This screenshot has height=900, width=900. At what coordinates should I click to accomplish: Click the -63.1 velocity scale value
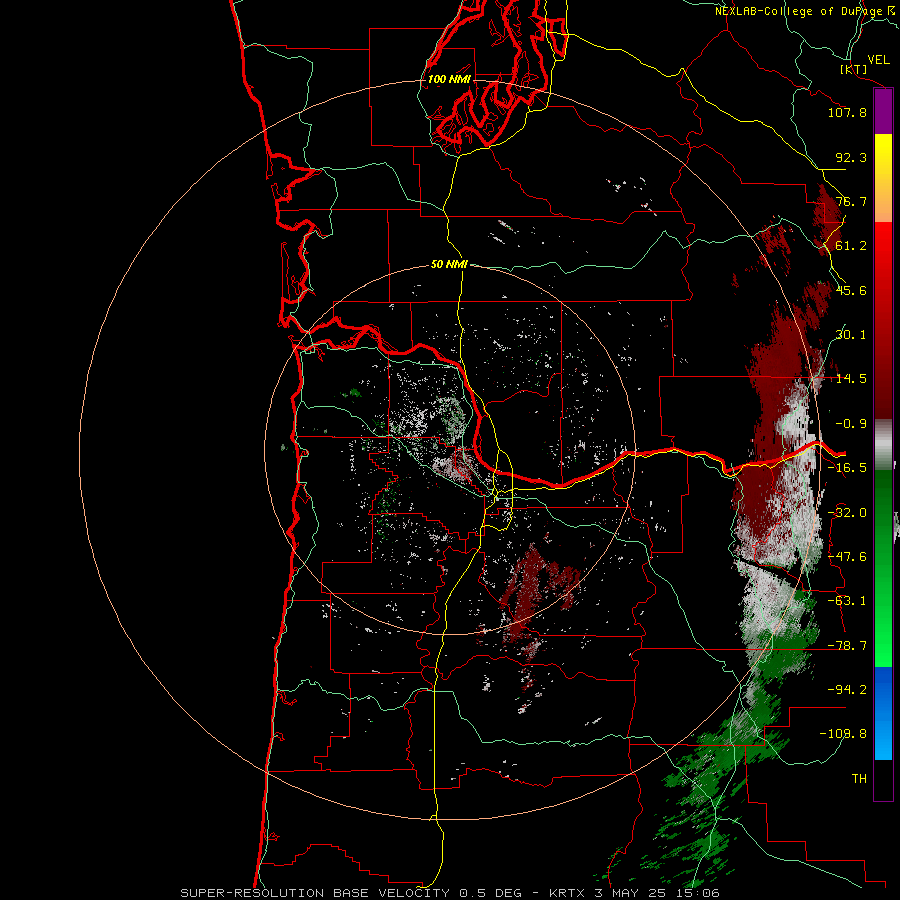tap(847, 601)
